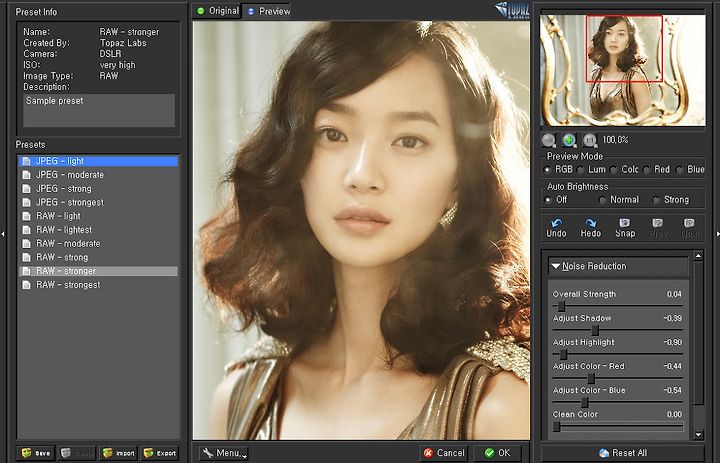Select the RAW - strongest preset
Image resolution: width=720 pixels, height=463 pixels.
(98, 285)
